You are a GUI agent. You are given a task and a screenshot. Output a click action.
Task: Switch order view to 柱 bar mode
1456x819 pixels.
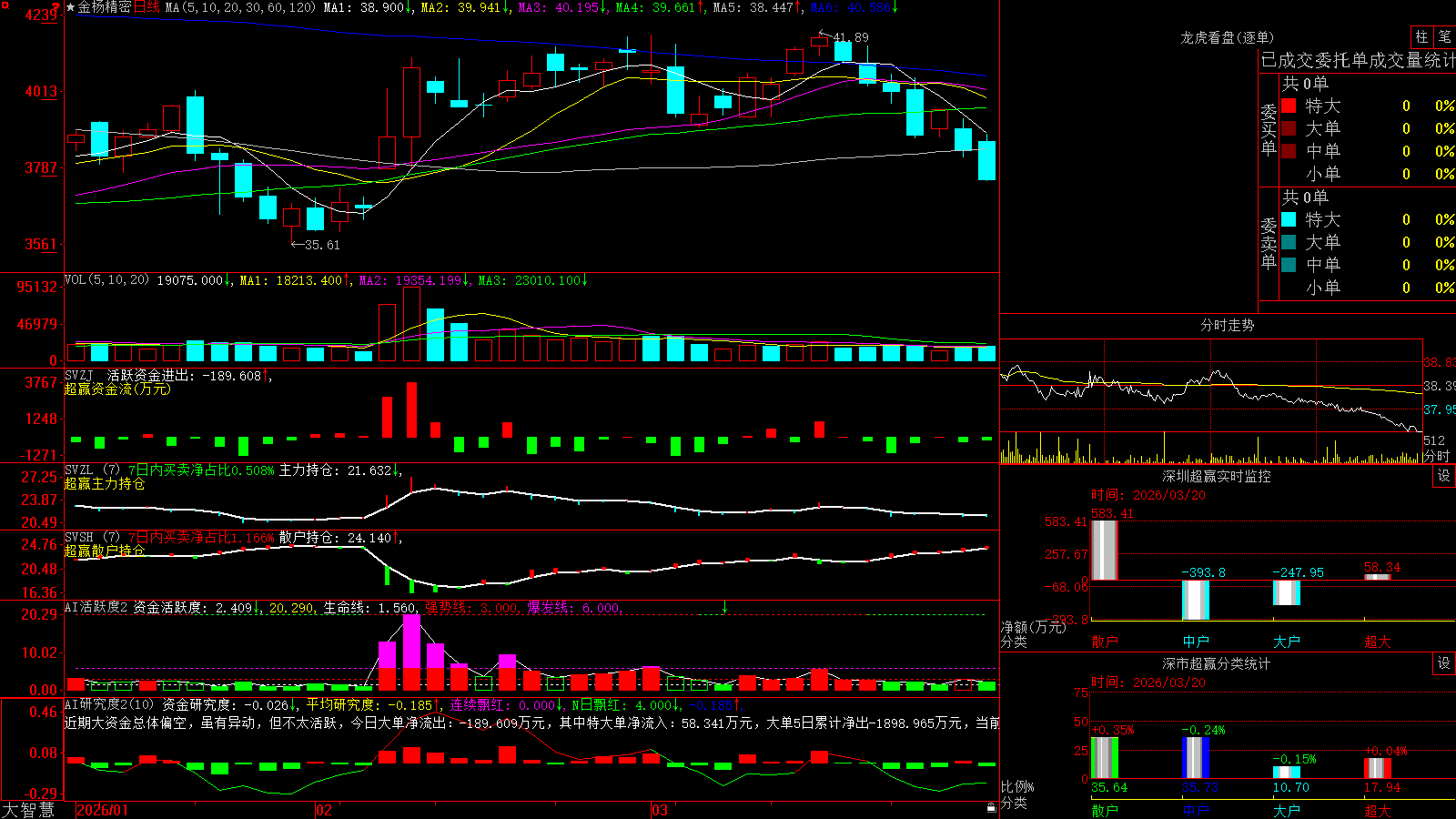(1421, 37)
